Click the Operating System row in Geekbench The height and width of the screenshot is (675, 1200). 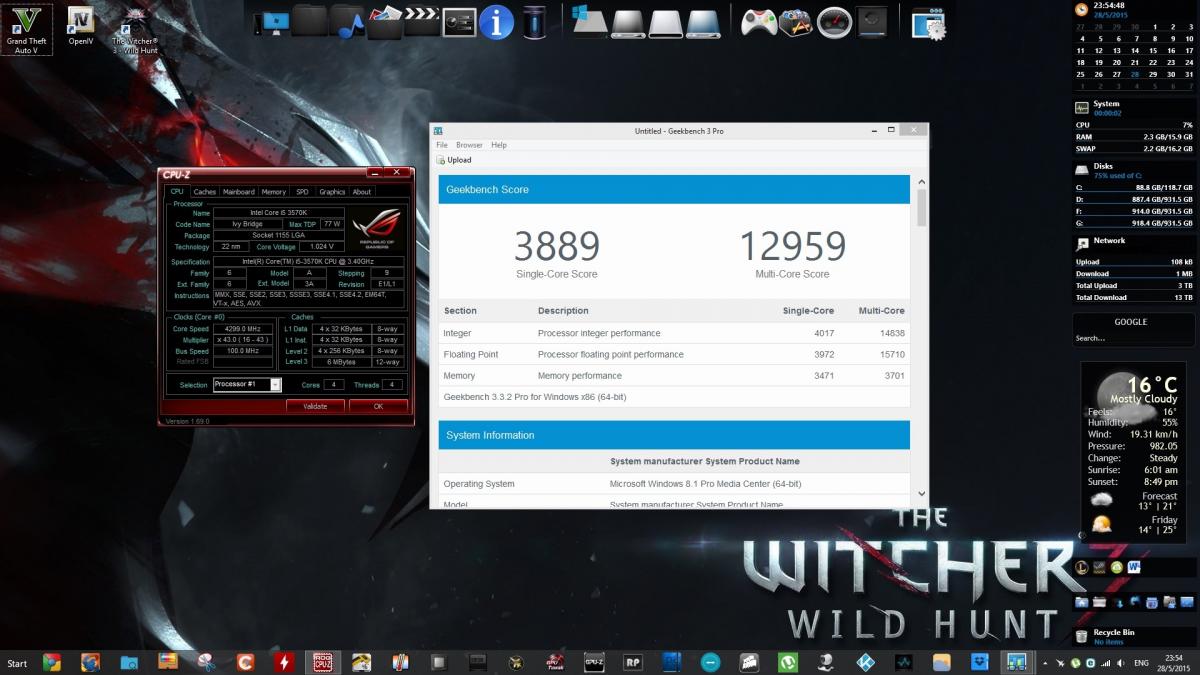[x=674, y=484]
